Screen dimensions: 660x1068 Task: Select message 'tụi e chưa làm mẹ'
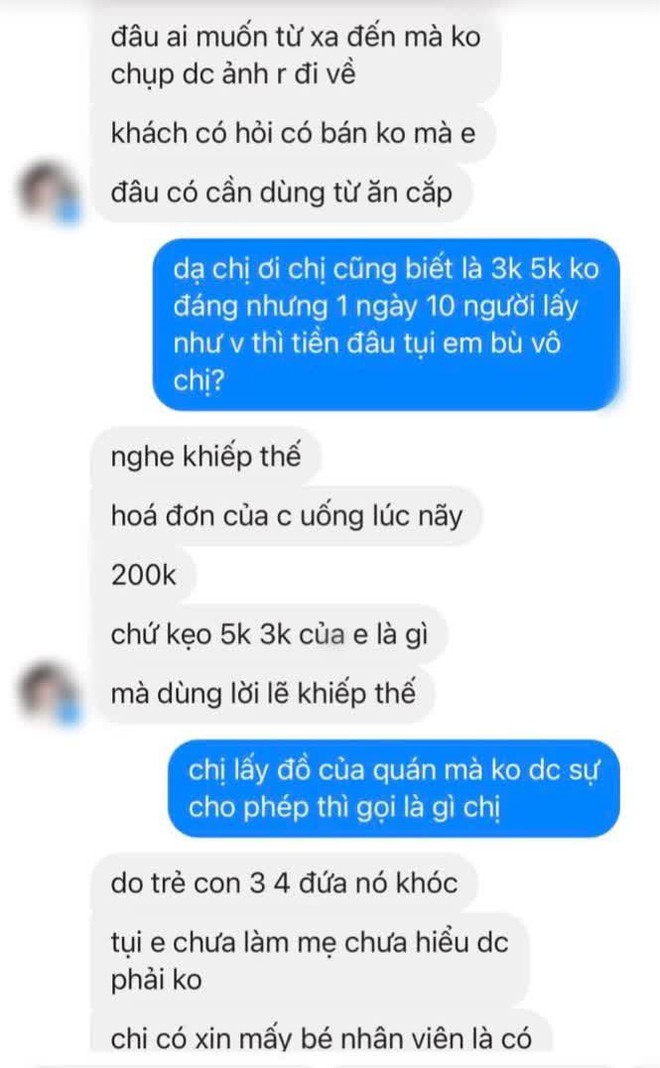tap(311, 961)
